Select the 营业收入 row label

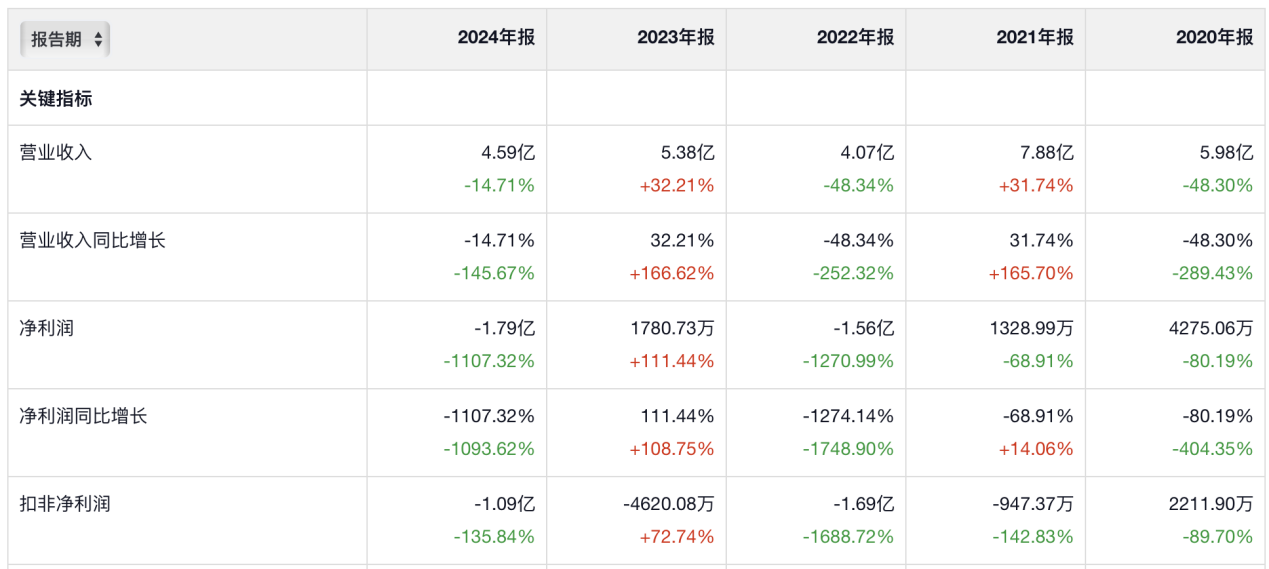coord(56,153)
